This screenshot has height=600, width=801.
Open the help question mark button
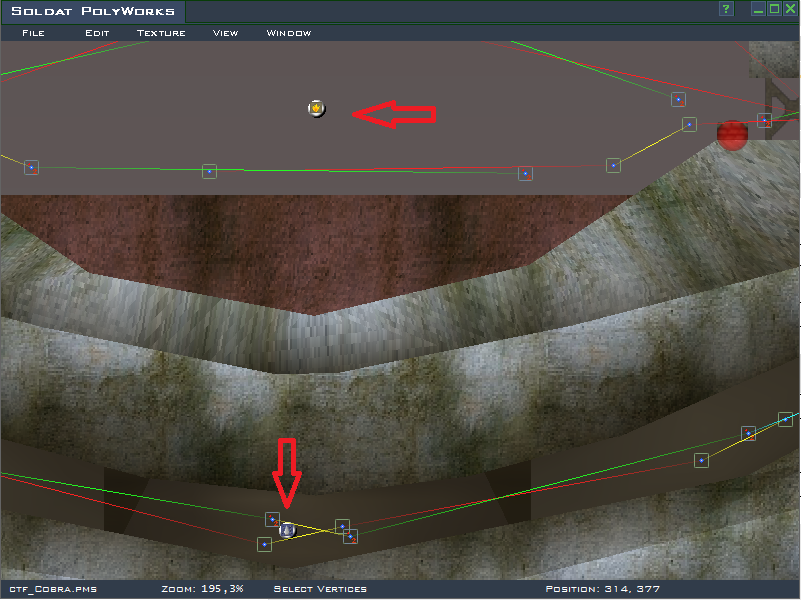pos(727,9)
